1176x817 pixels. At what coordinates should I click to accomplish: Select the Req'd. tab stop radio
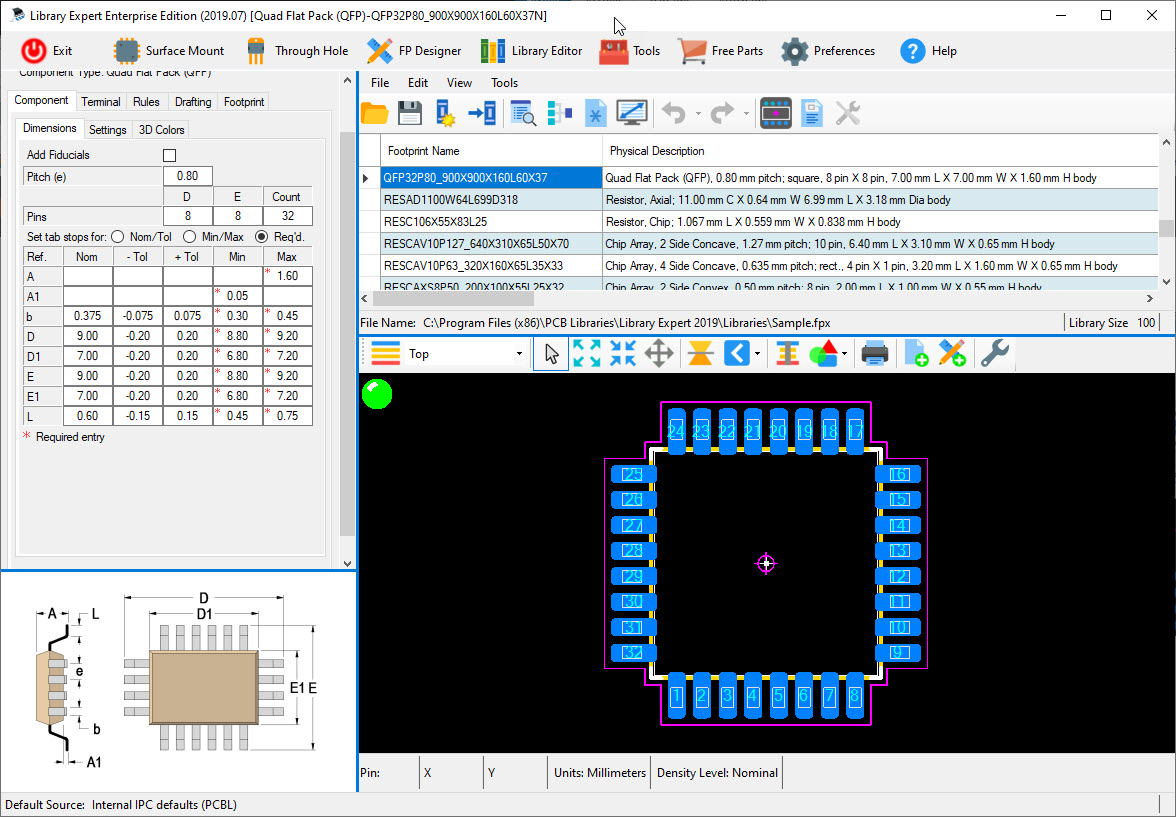[x=261, y=236]
